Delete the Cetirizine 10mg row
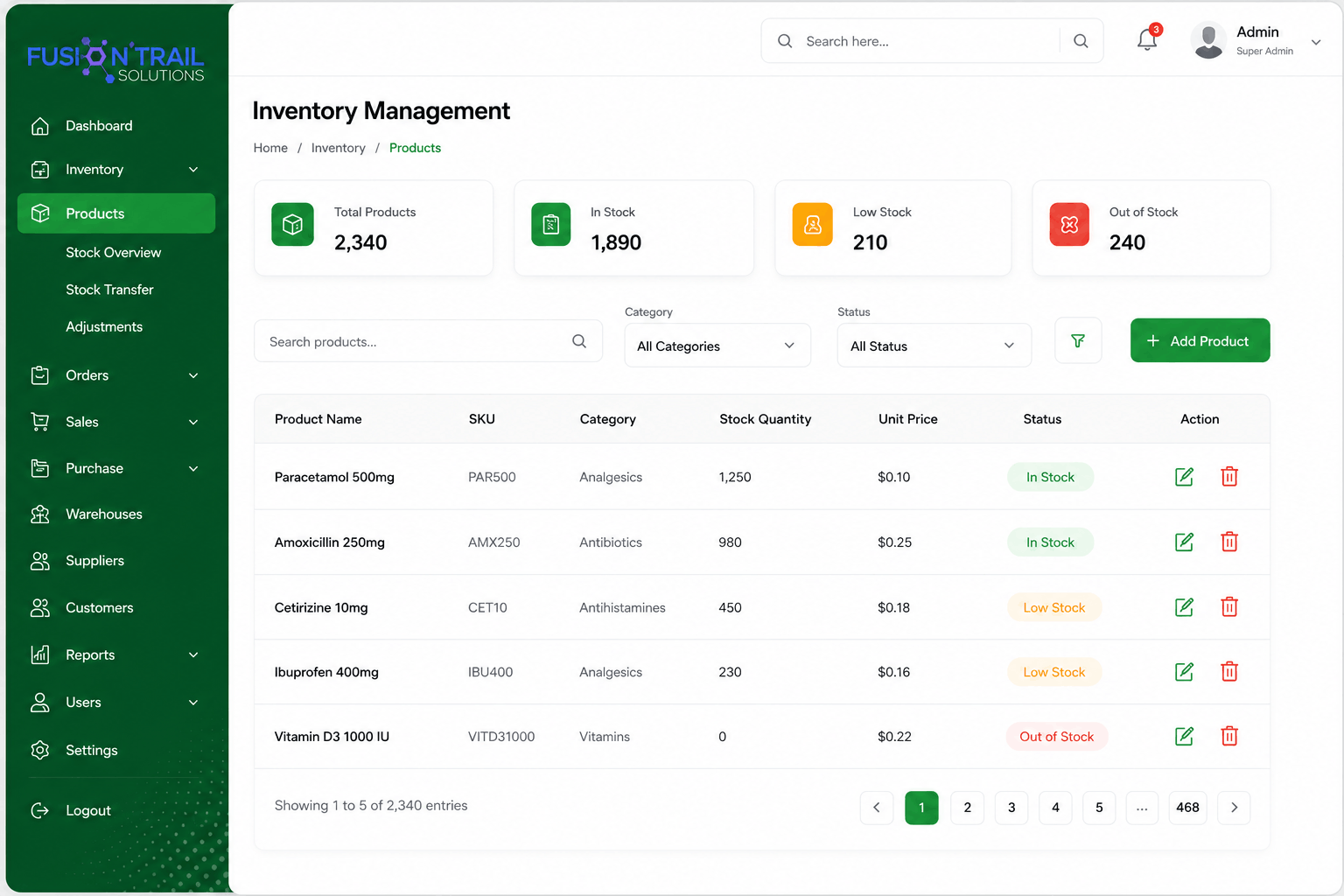1344x896 pixels. pos(1229,606)
